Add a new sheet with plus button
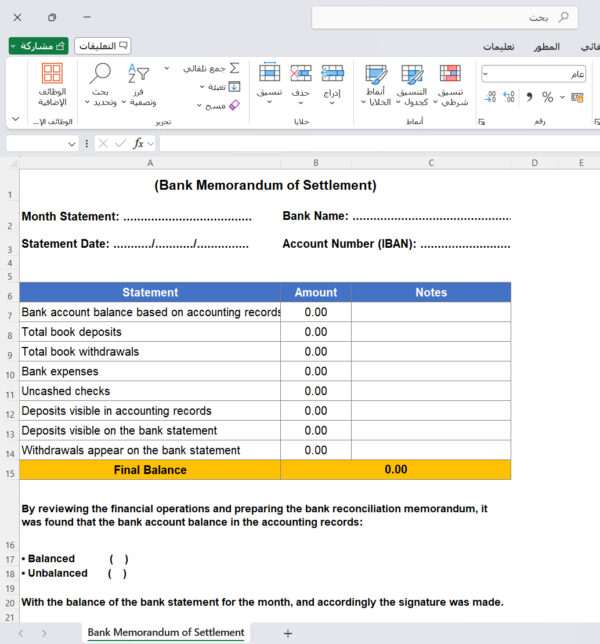Screen dimensions: 600x644 pyautogui.click(x=288, y=633)
